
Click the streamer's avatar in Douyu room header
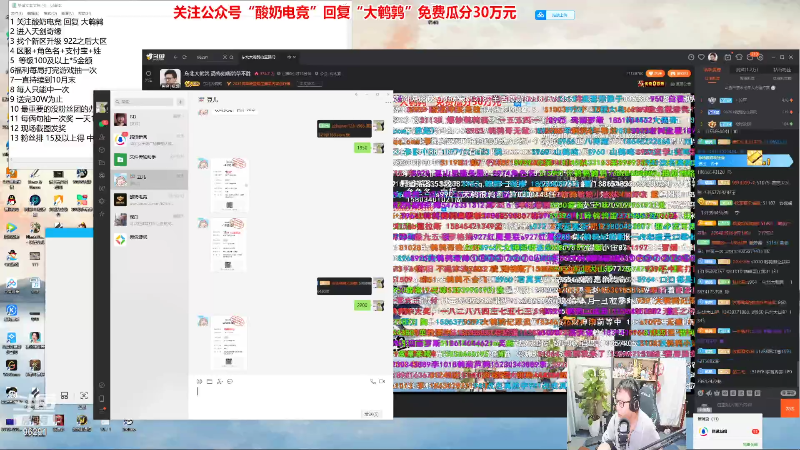[170, 78]
